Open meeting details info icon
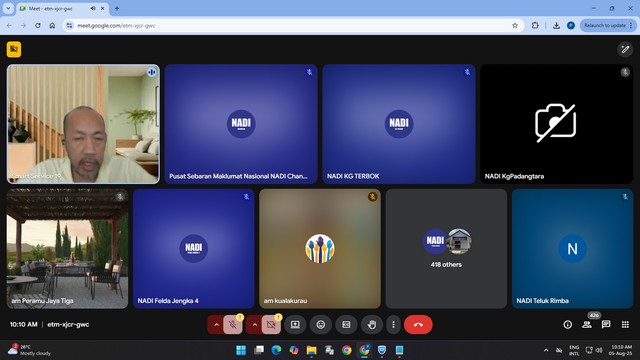640x360 pixels. tap(567, 324)
